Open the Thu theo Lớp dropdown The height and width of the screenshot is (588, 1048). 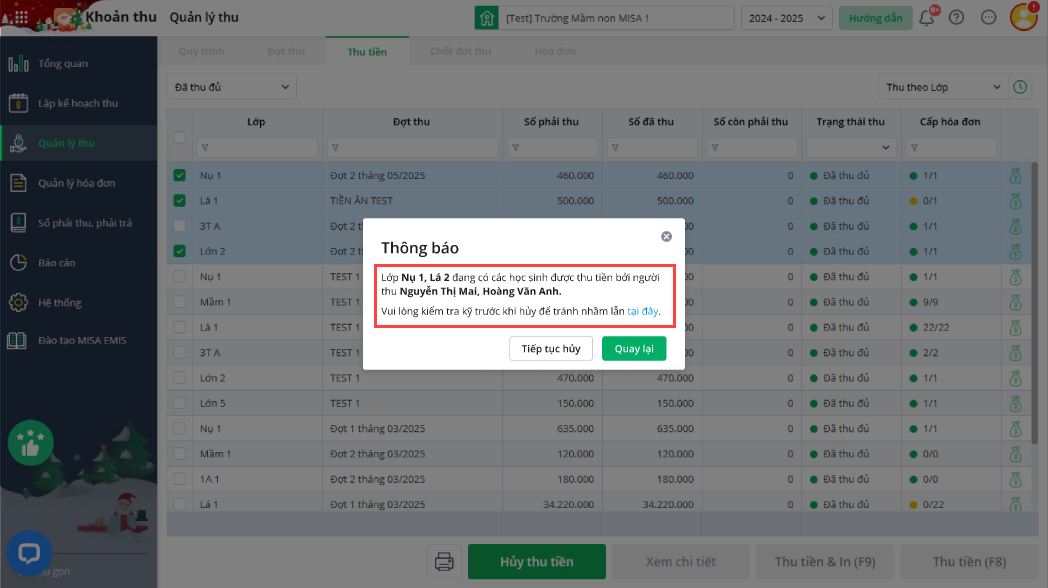click(x=942, y=87)
